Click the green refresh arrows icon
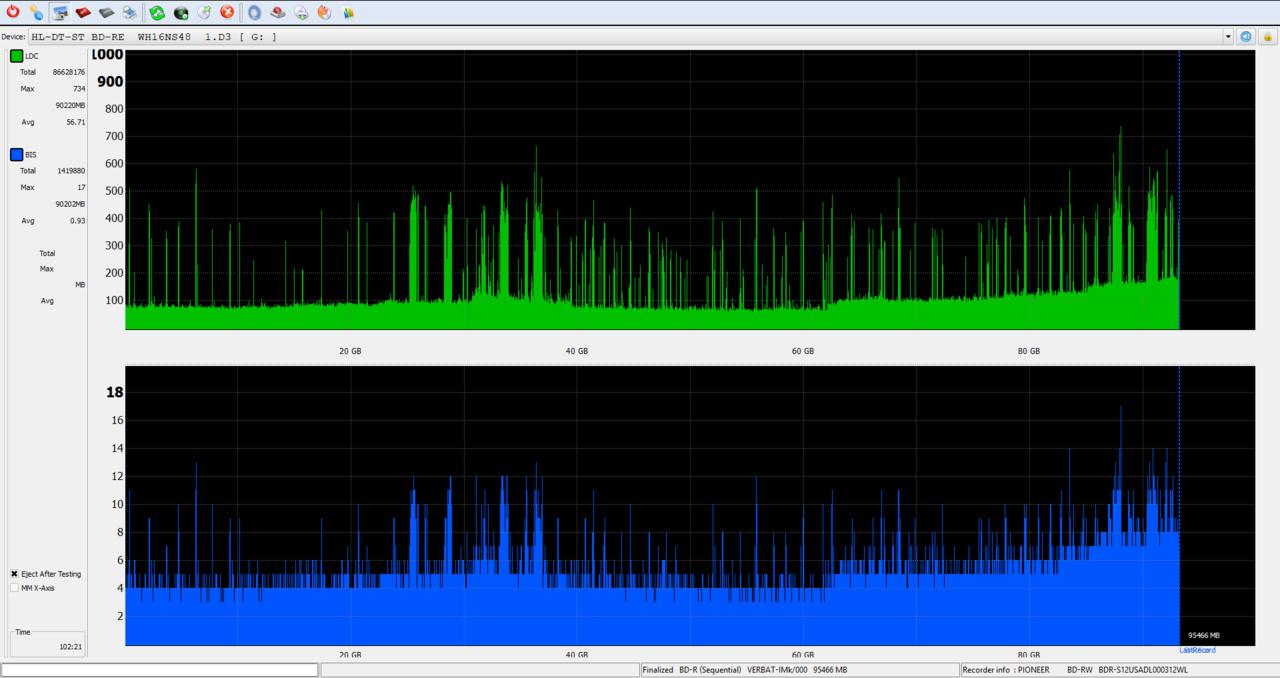Viewport: 1280px width, 678px height. (x=157, y=12)
